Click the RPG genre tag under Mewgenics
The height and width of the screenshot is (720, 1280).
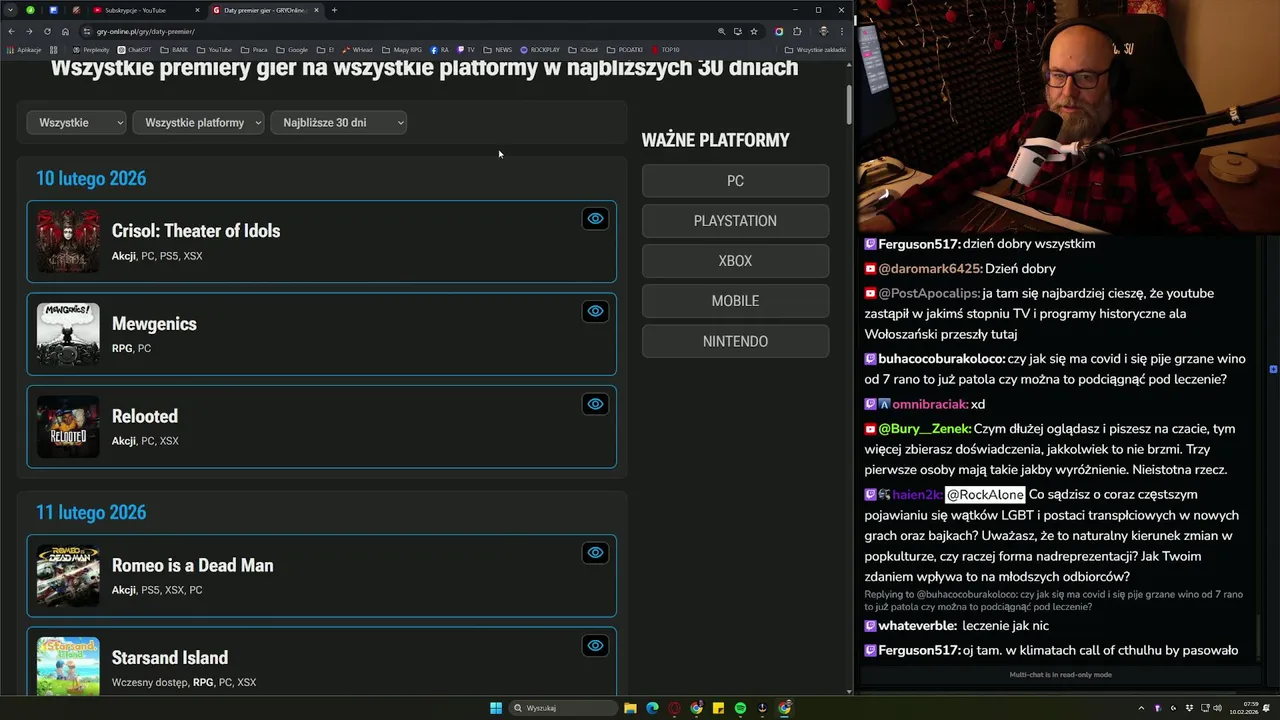point(122,348)
